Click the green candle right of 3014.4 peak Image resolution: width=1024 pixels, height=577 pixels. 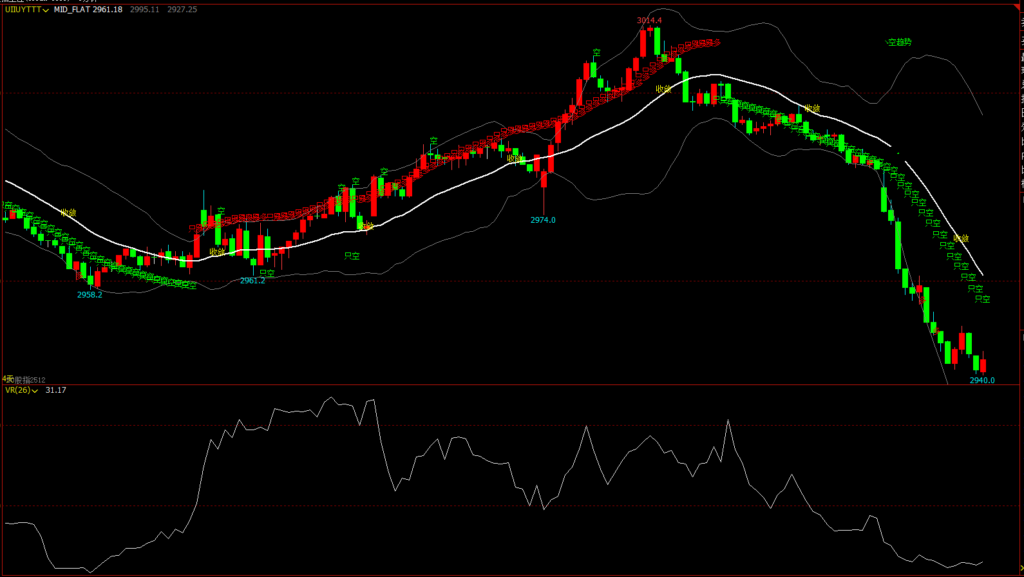point(658,42)
